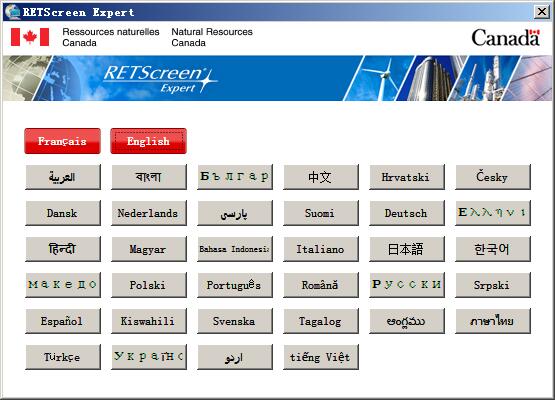Select the Română button

321,285
